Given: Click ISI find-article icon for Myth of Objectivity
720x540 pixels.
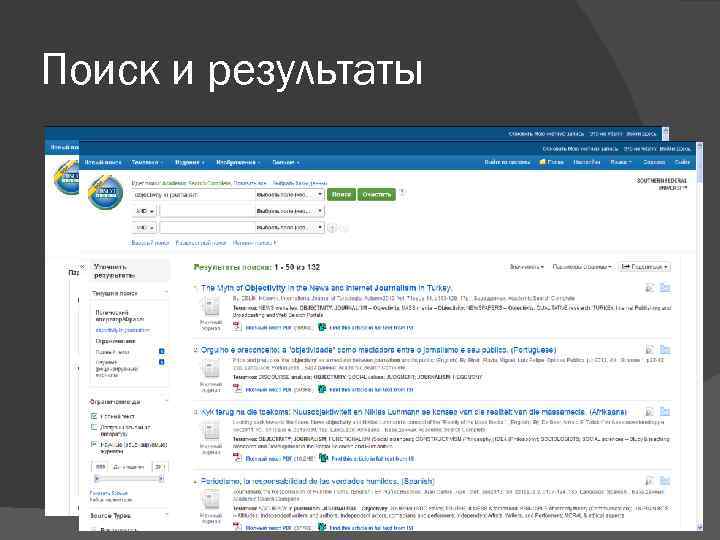Looking at the screenshot, I should 322,327.
